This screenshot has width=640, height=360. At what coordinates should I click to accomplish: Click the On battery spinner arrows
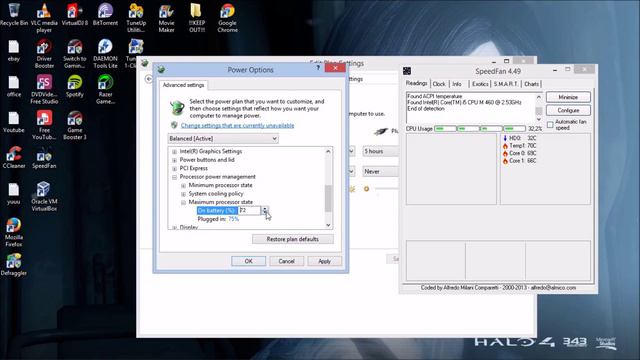tap(265, 211)
